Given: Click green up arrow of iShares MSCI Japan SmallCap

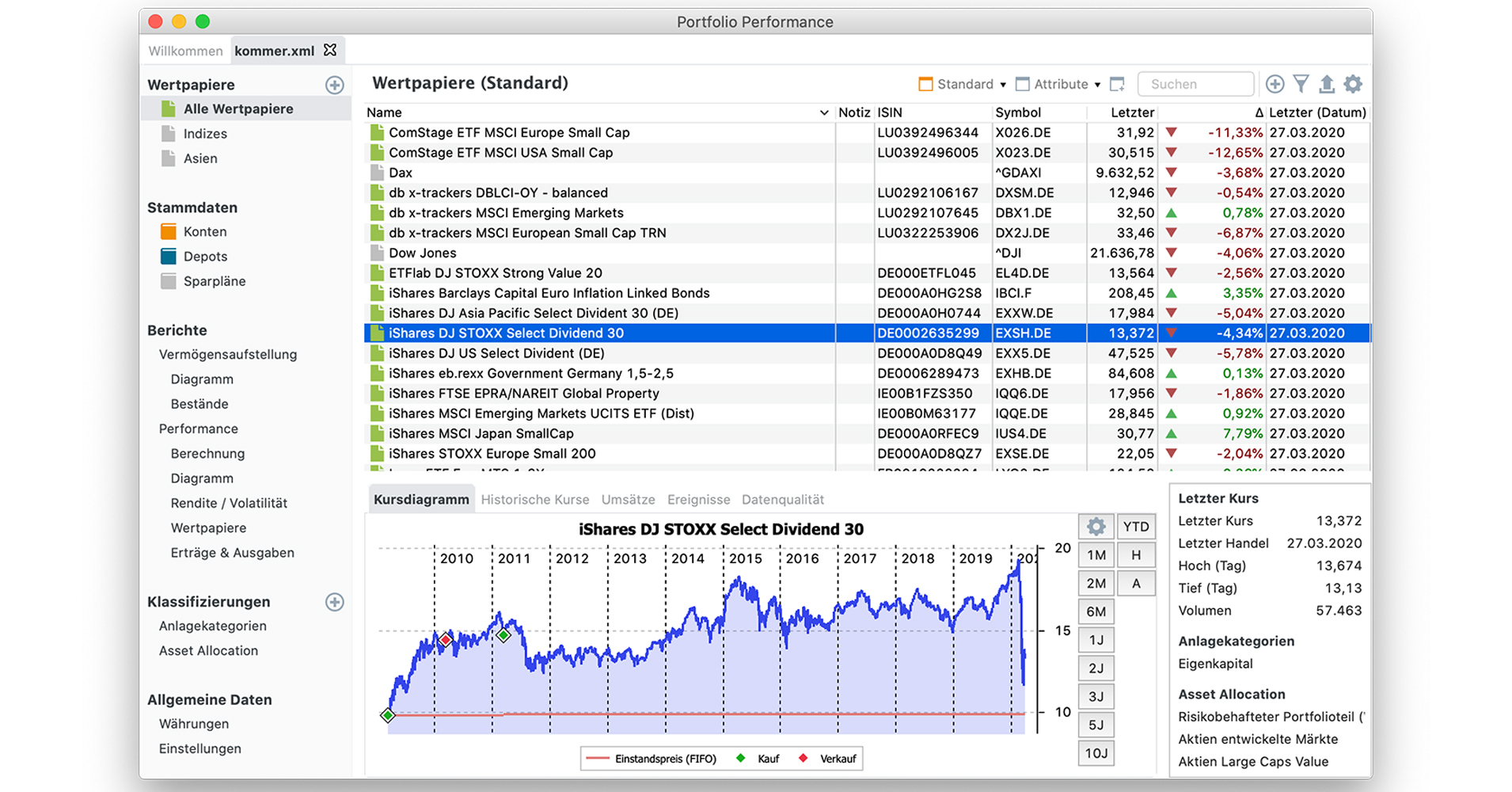Looking at the screenshot, I should [1171, 433].
